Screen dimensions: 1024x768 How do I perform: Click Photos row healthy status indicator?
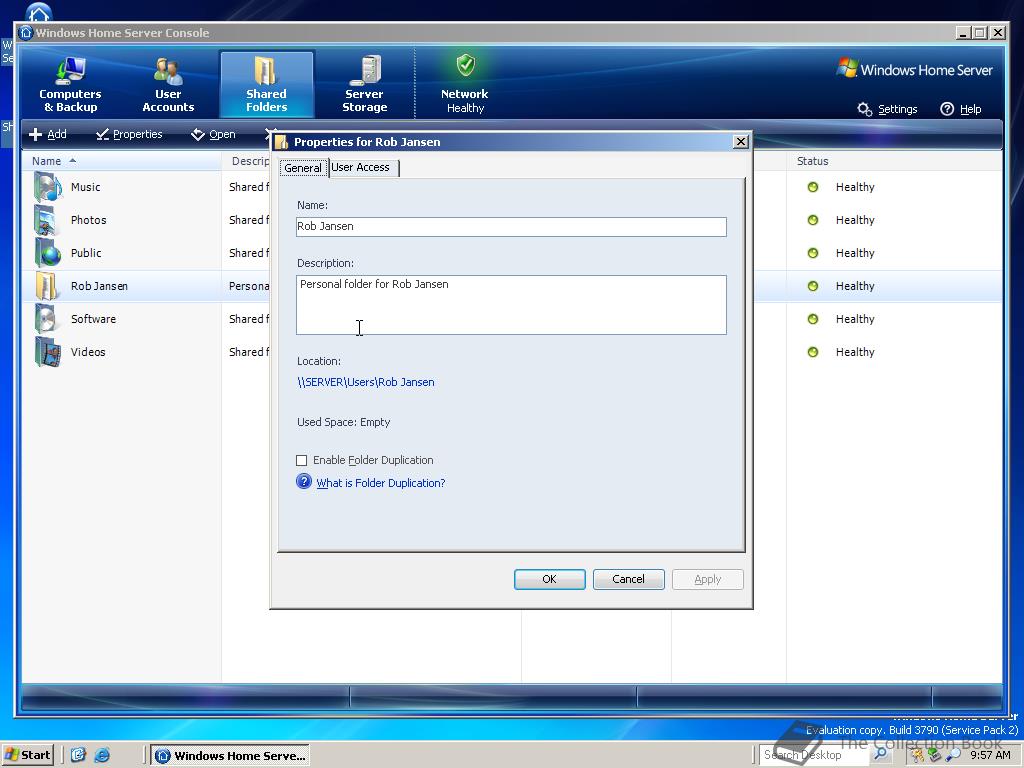(x=812, y=220)
